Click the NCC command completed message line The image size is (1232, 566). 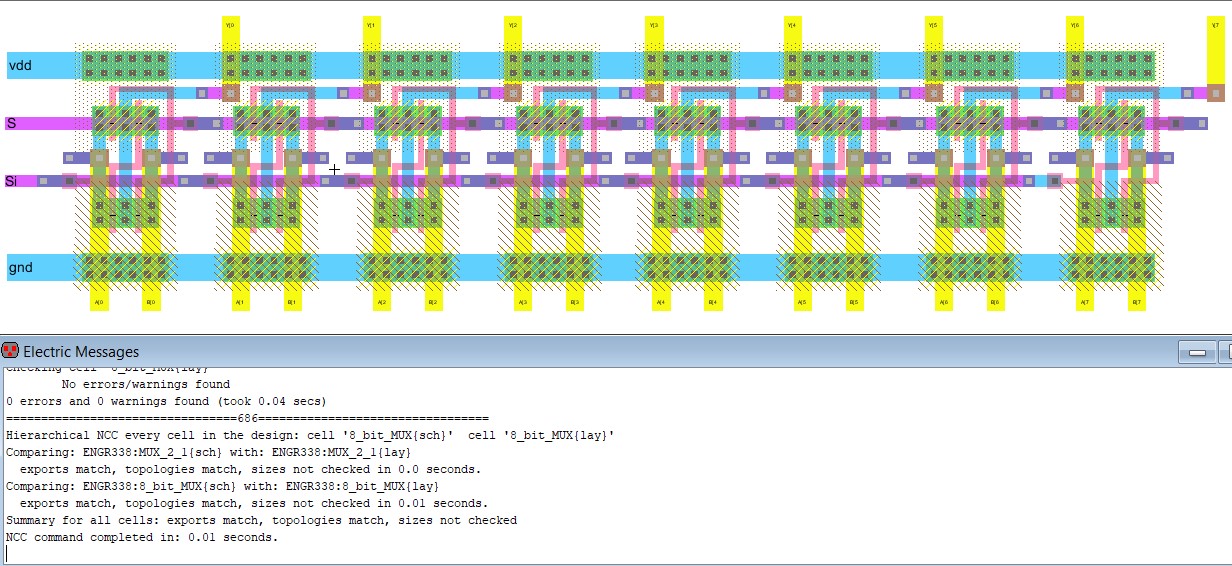coord(142,537)
